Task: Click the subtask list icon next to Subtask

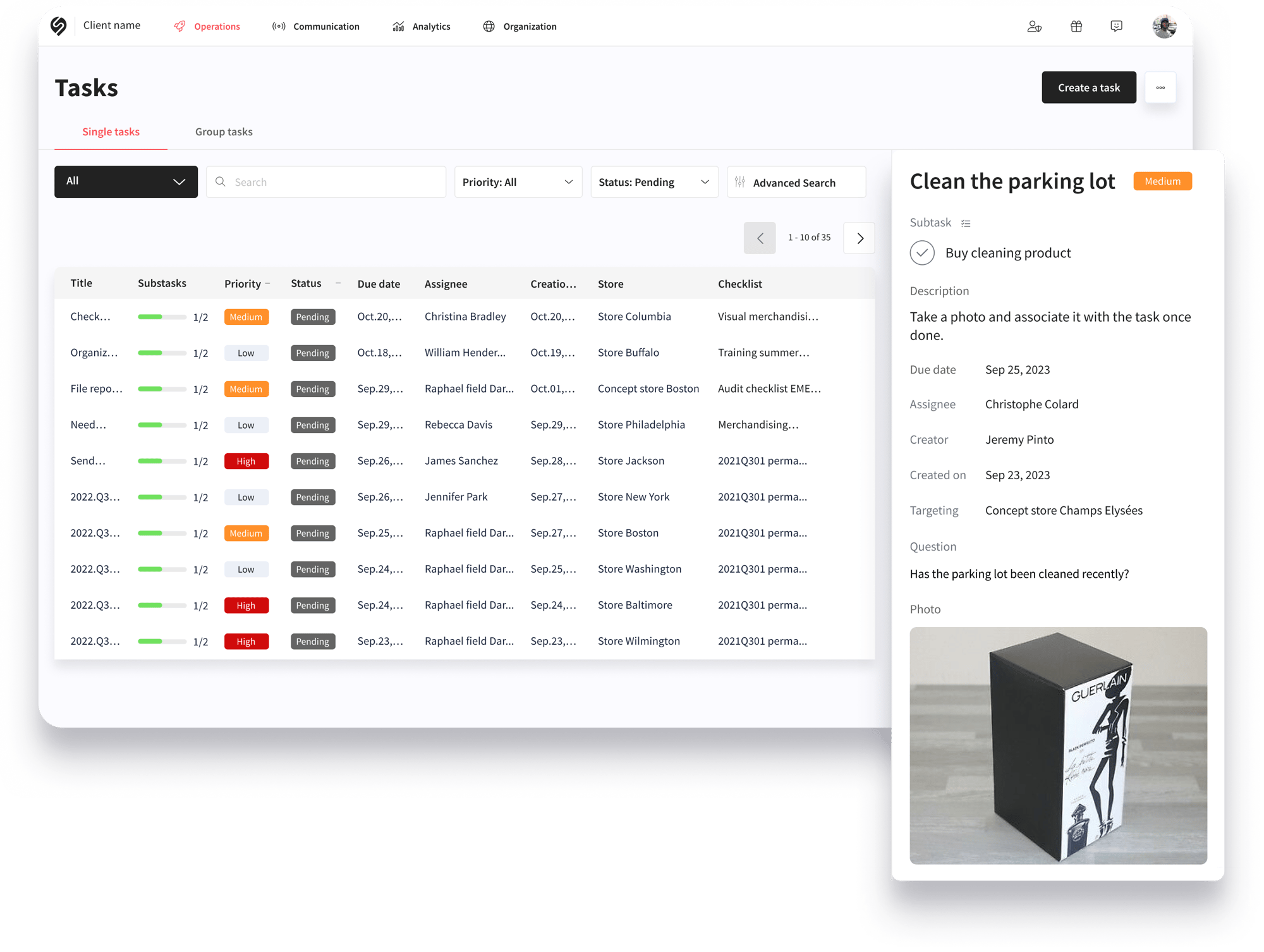Action: pos(965,222)
